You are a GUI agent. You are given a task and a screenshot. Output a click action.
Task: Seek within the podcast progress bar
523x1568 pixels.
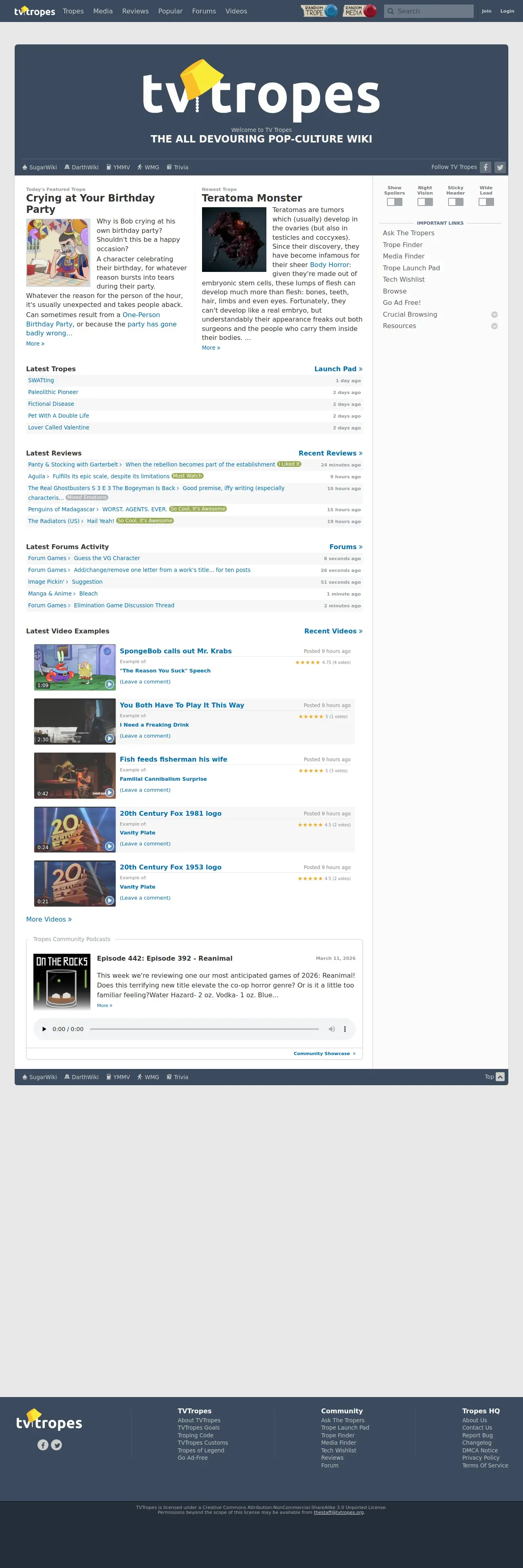click(x=204, y=1029)
